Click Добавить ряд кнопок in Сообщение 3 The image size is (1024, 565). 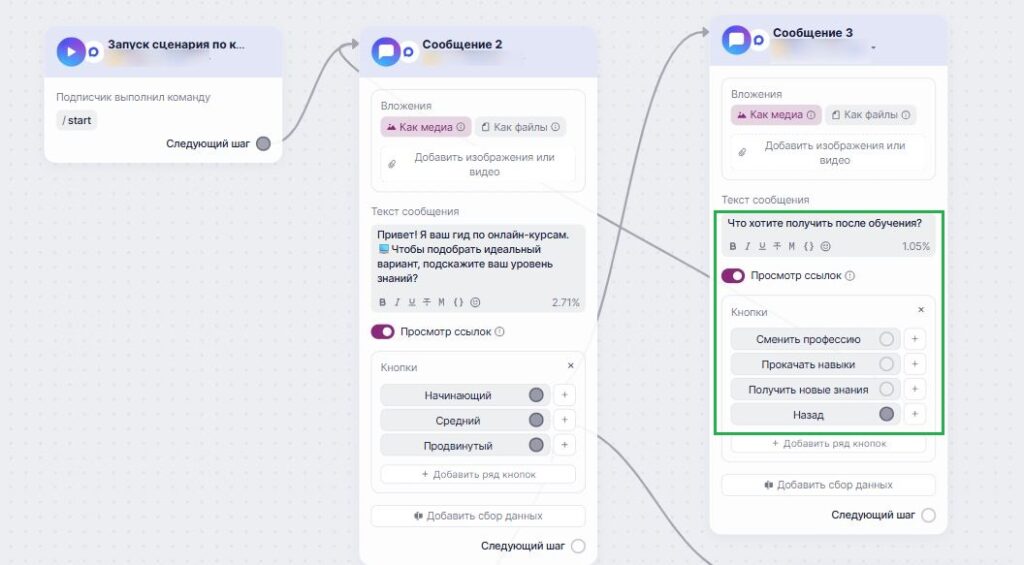point(828,444)
